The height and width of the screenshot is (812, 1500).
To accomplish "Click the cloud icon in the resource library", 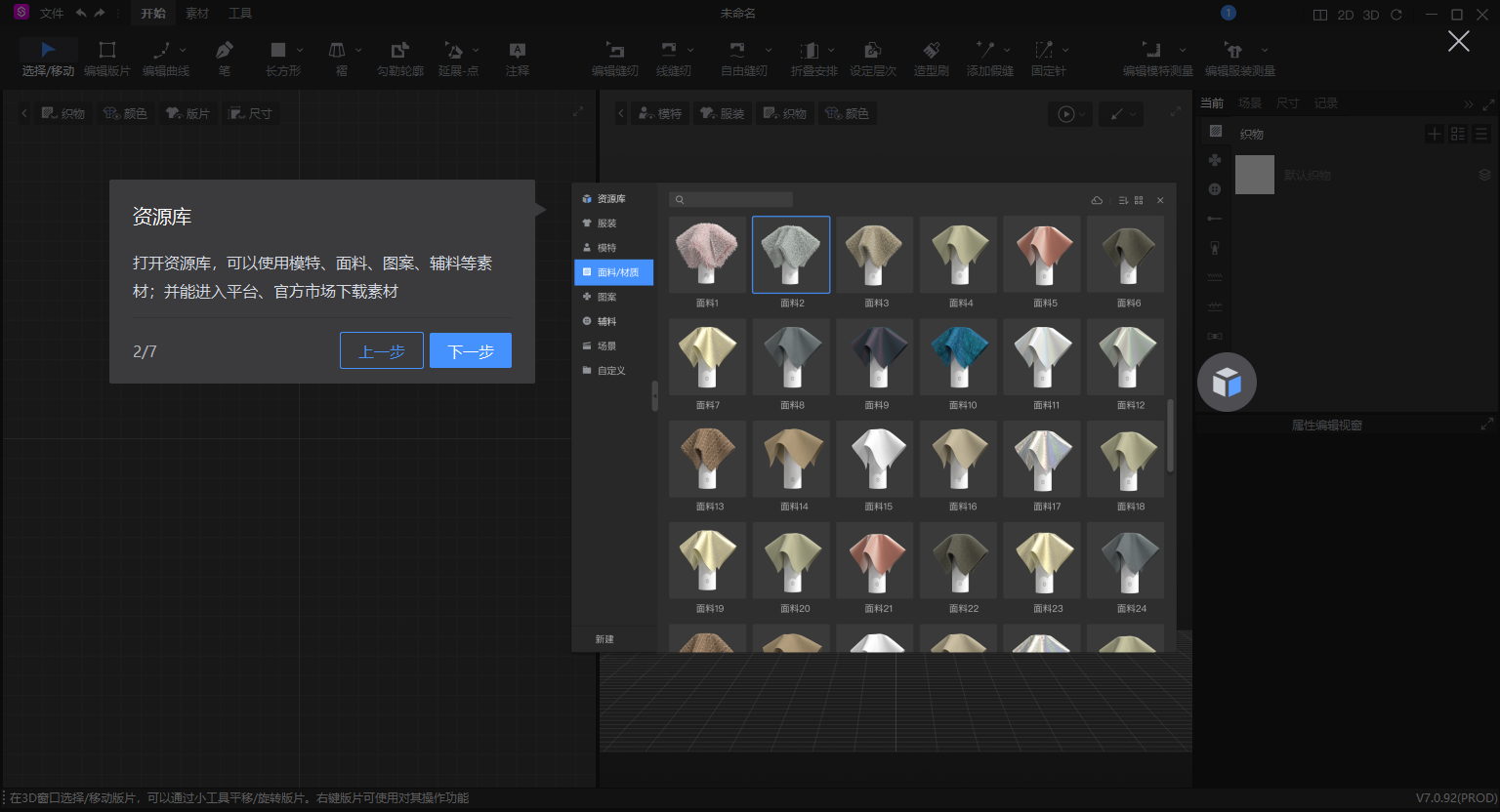I will pyautogui.click(x=1097, y=200).
